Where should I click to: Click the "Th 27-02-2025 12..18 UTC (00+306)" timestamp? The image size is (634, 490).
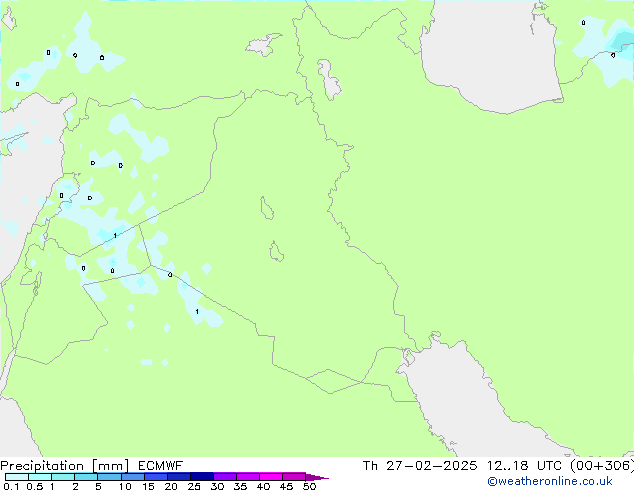point(498,466)
